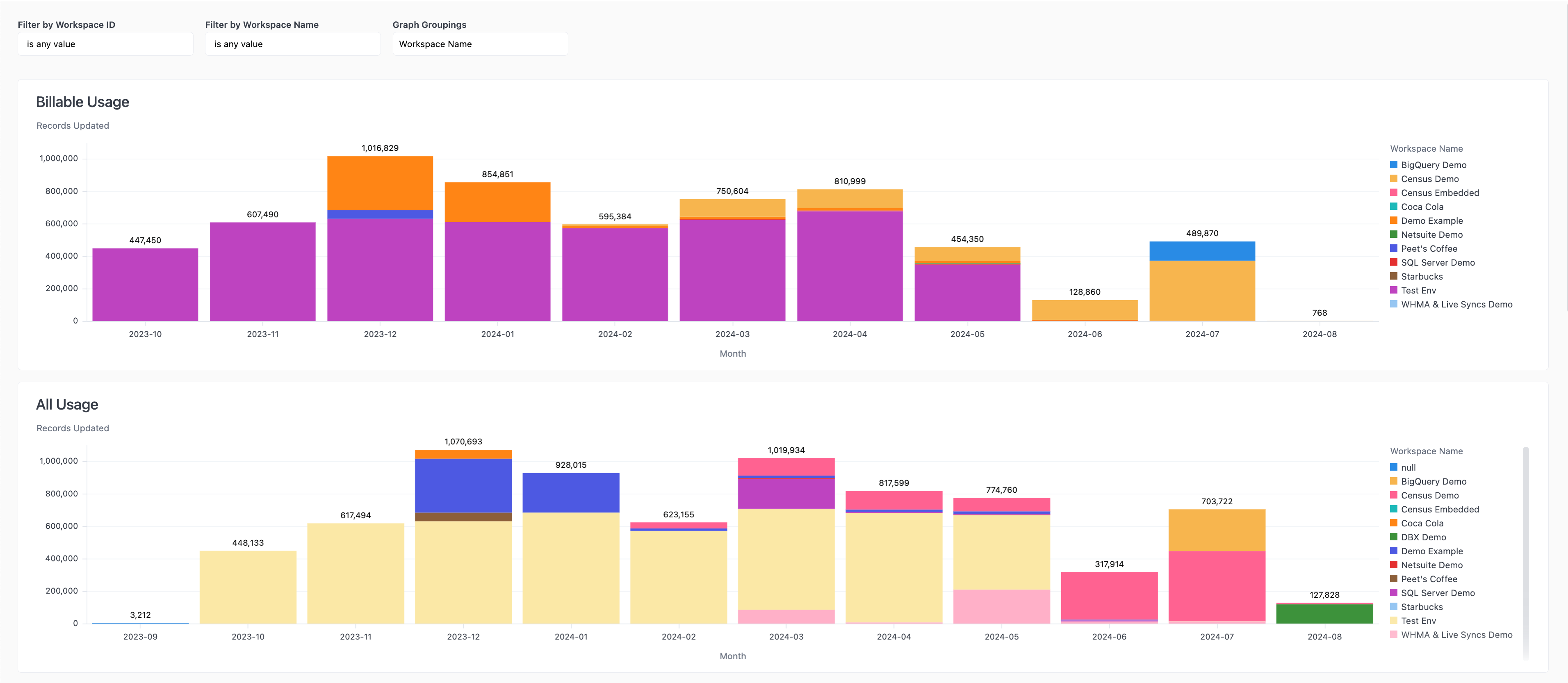The width and height of the screenshot is (1568, 683).
Task: Click Starbucks swatch in Billable Usage legend
Action: coord(1393,276)
